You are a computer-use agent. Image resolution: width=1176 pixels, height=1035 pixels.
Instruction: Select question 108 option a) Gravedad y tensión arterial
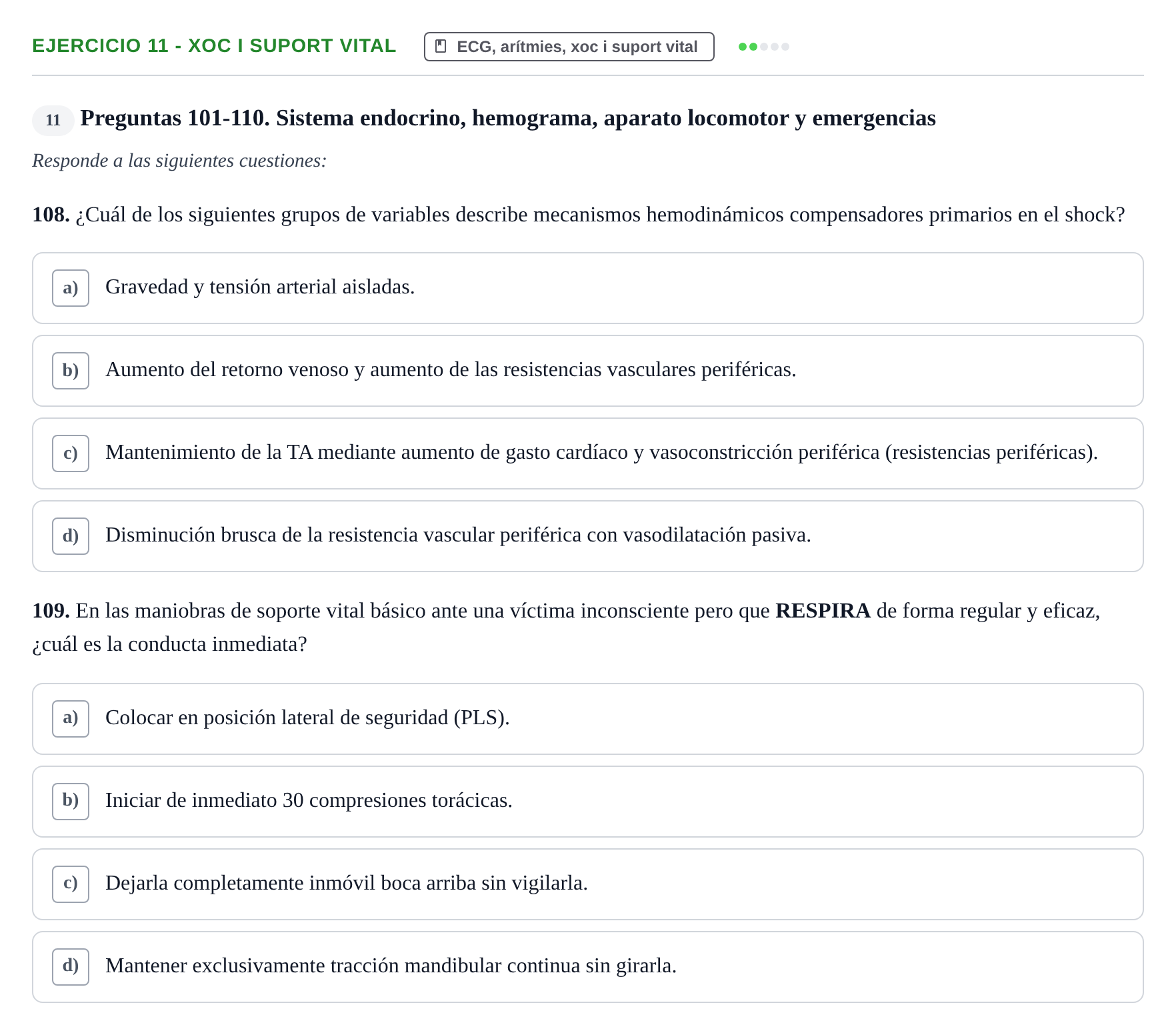click(x=587, y=288)
